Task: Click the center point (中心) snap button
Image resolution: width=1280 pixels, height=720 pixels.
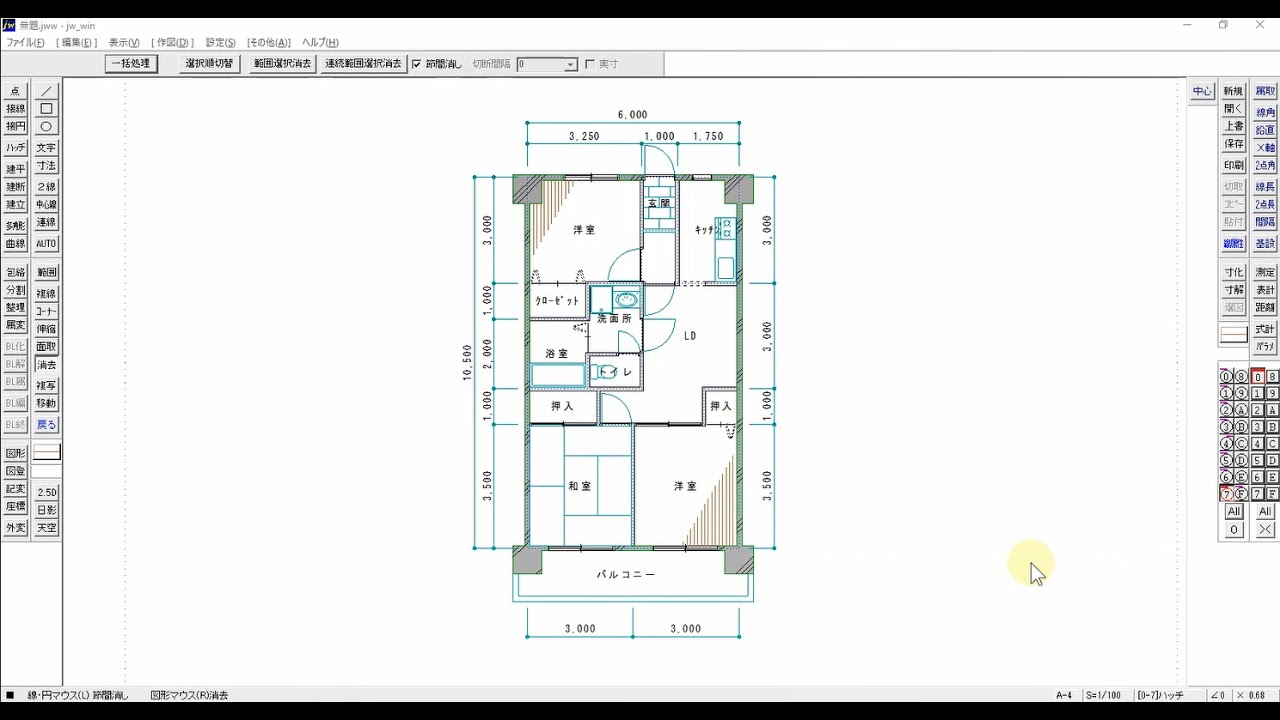Action: pyautogui.click(x=1202, y=91)
